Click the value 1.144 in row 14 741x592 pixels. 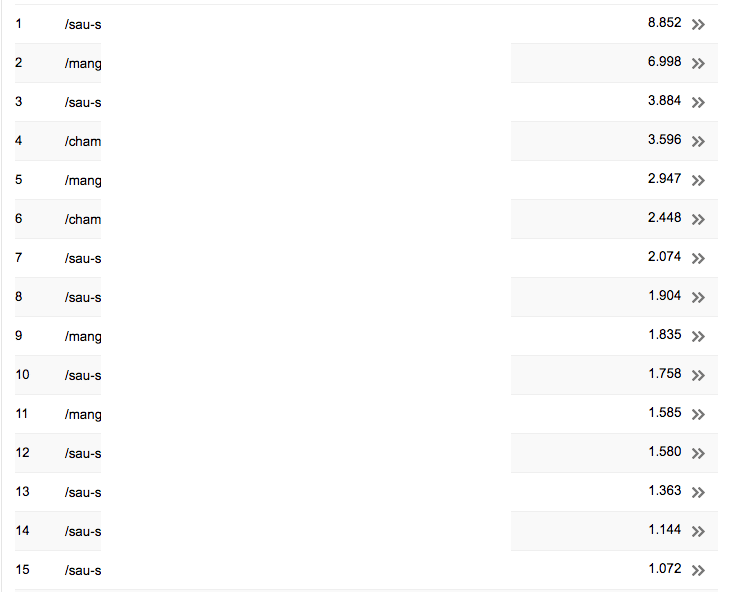pos(664,530)
